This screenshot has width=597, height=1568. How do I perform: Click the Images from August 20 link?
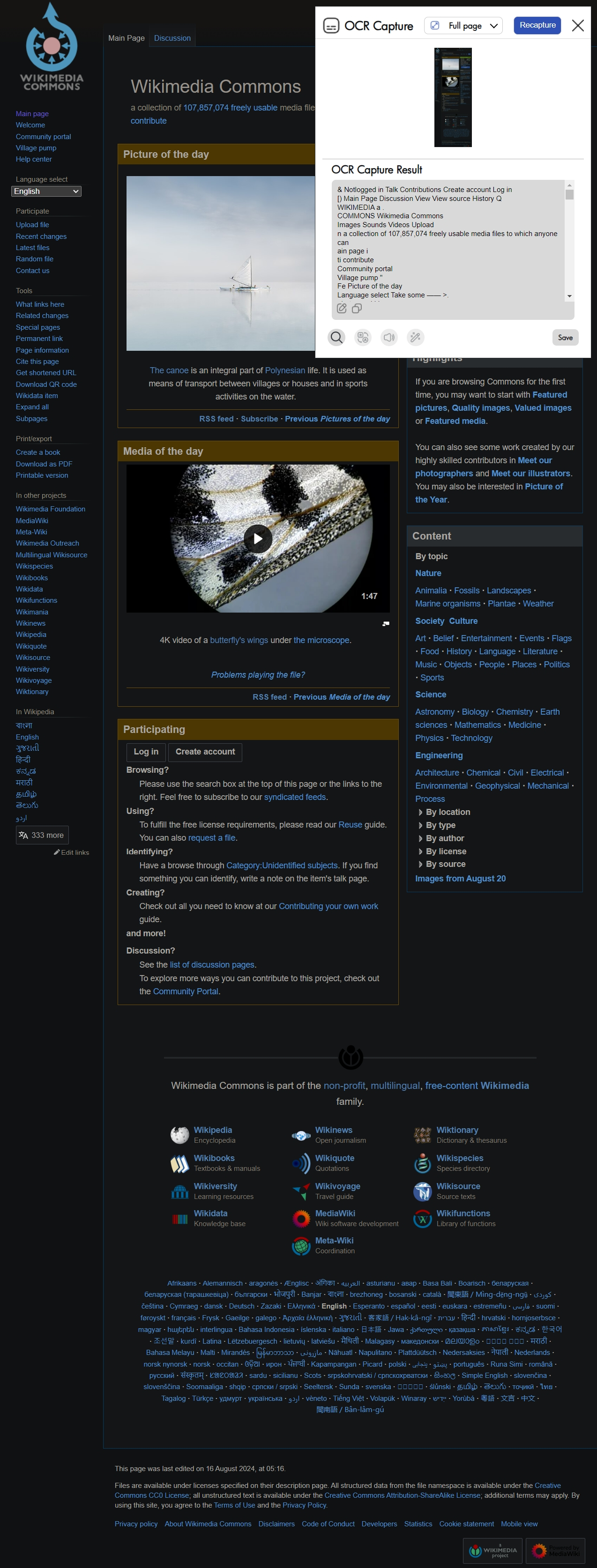pos(461,878)
